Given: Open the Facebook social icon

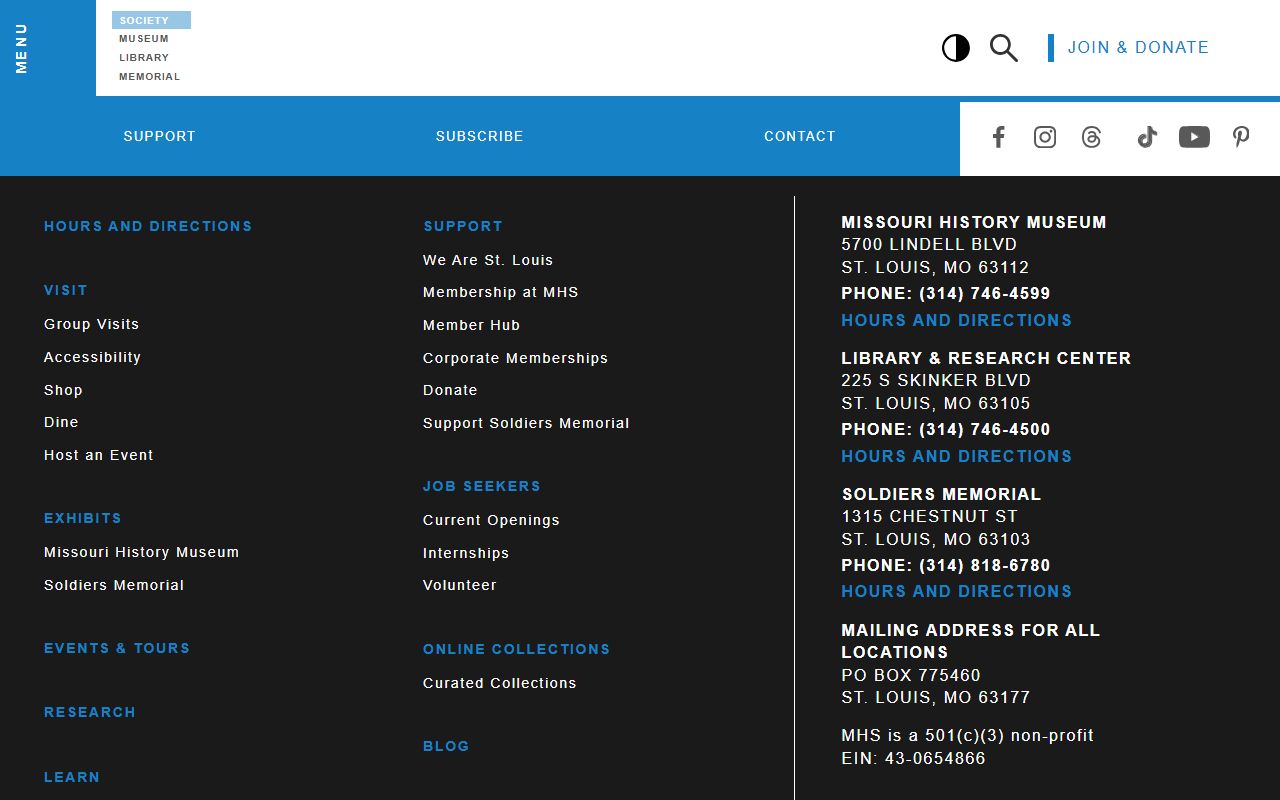Looking at the screenshot, I should (x=998, y=137).
